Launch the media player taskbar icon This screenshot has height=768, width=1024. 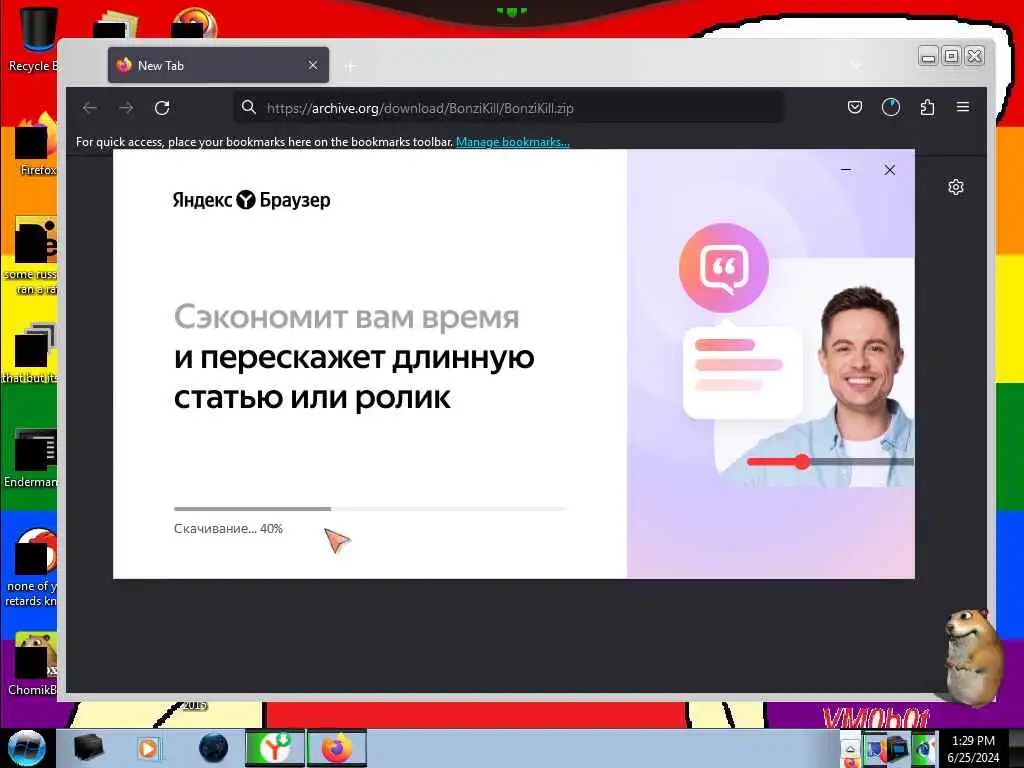149,748
